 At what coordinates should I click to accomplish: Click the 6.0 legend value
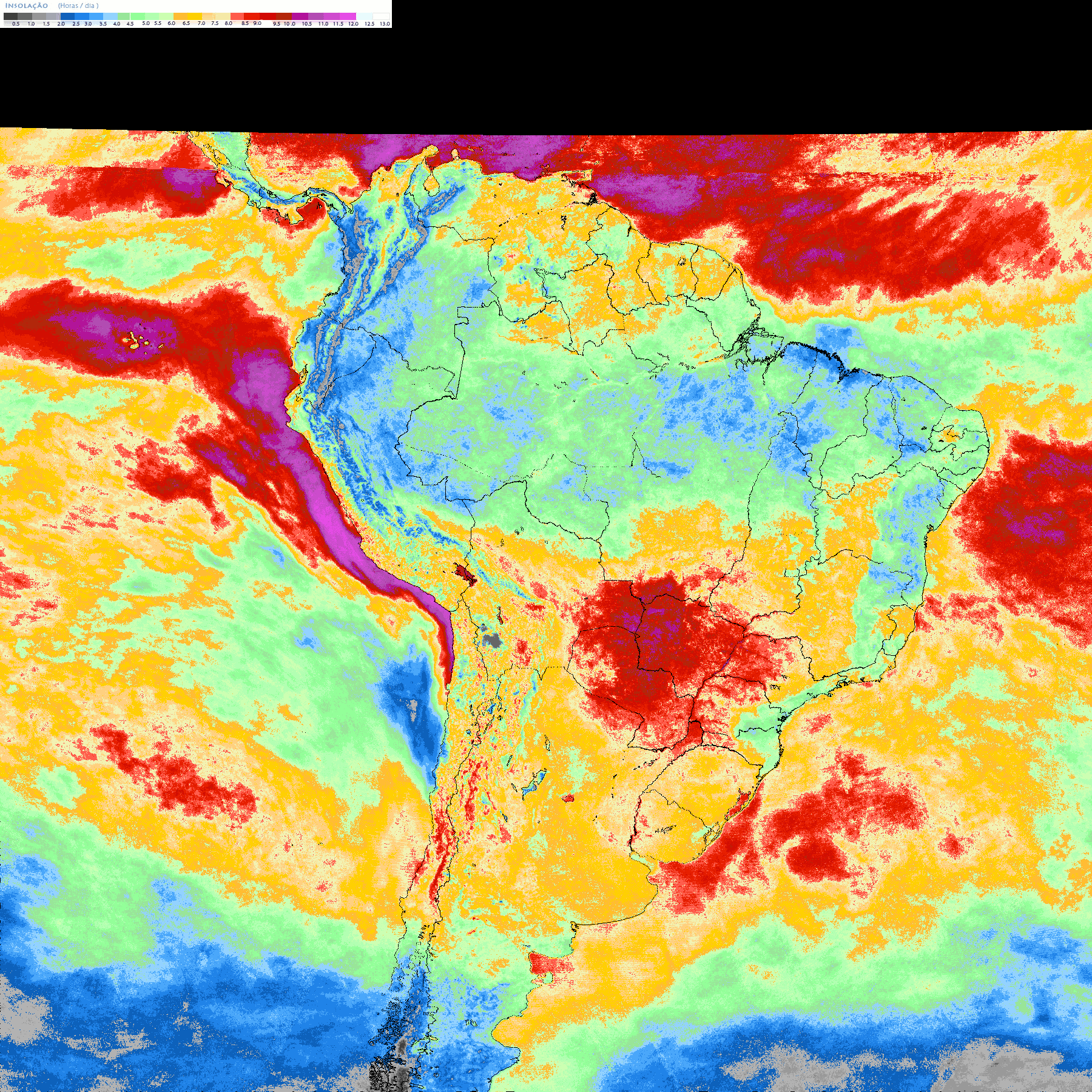(171, 23)
